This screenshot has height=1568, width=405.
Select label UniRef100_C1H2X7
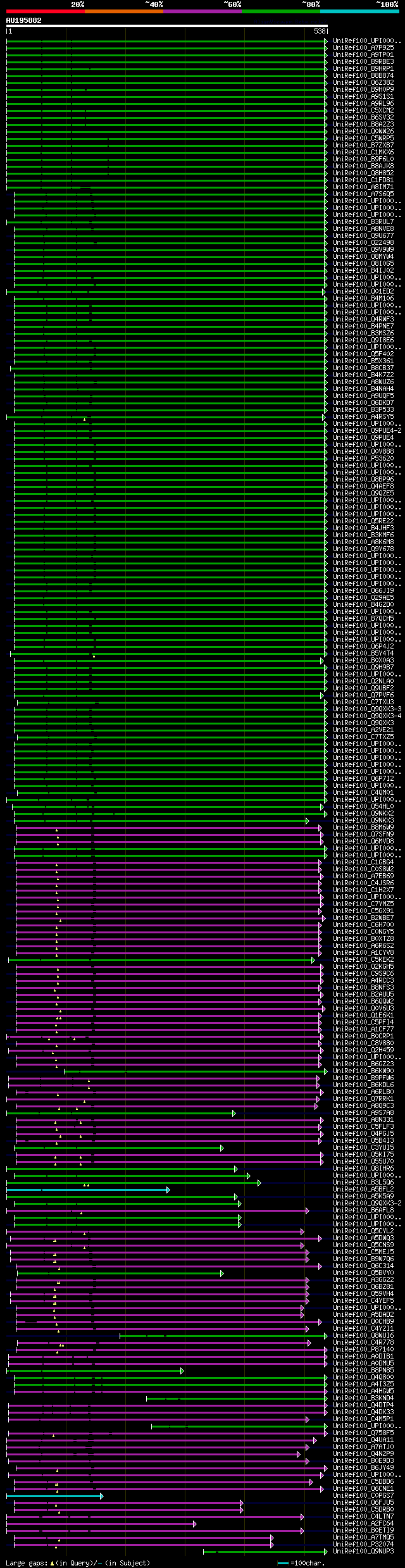[363, 890]
